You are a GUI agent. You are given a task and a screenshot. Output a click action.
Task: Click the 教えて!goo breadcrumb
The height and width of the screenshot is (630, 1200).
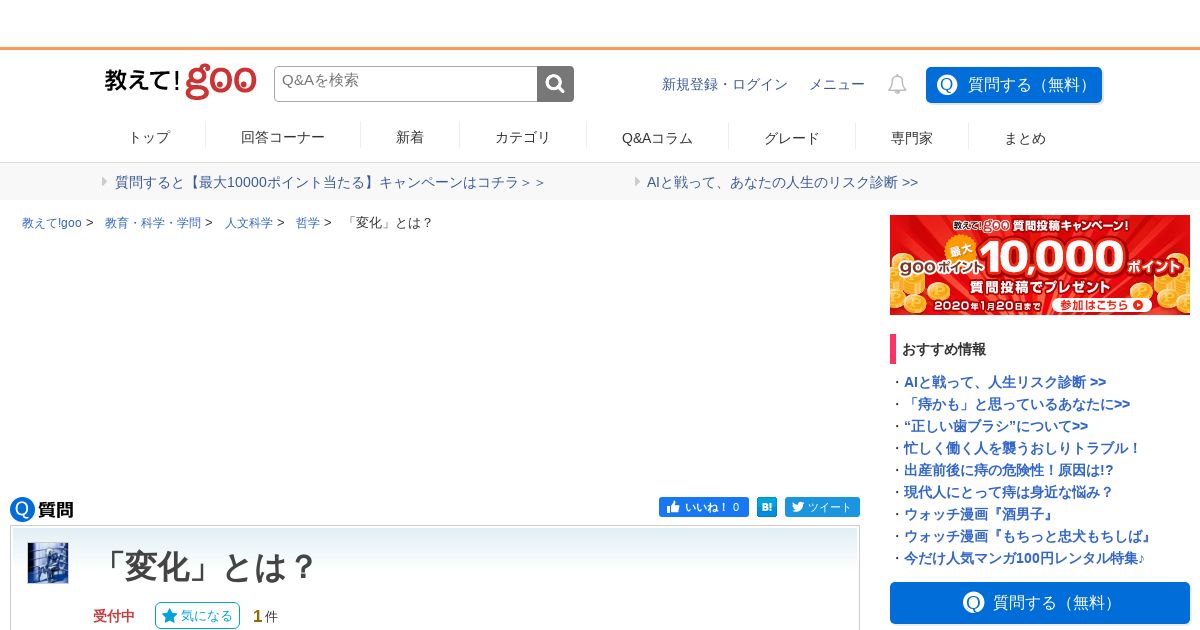coord(52,223)
